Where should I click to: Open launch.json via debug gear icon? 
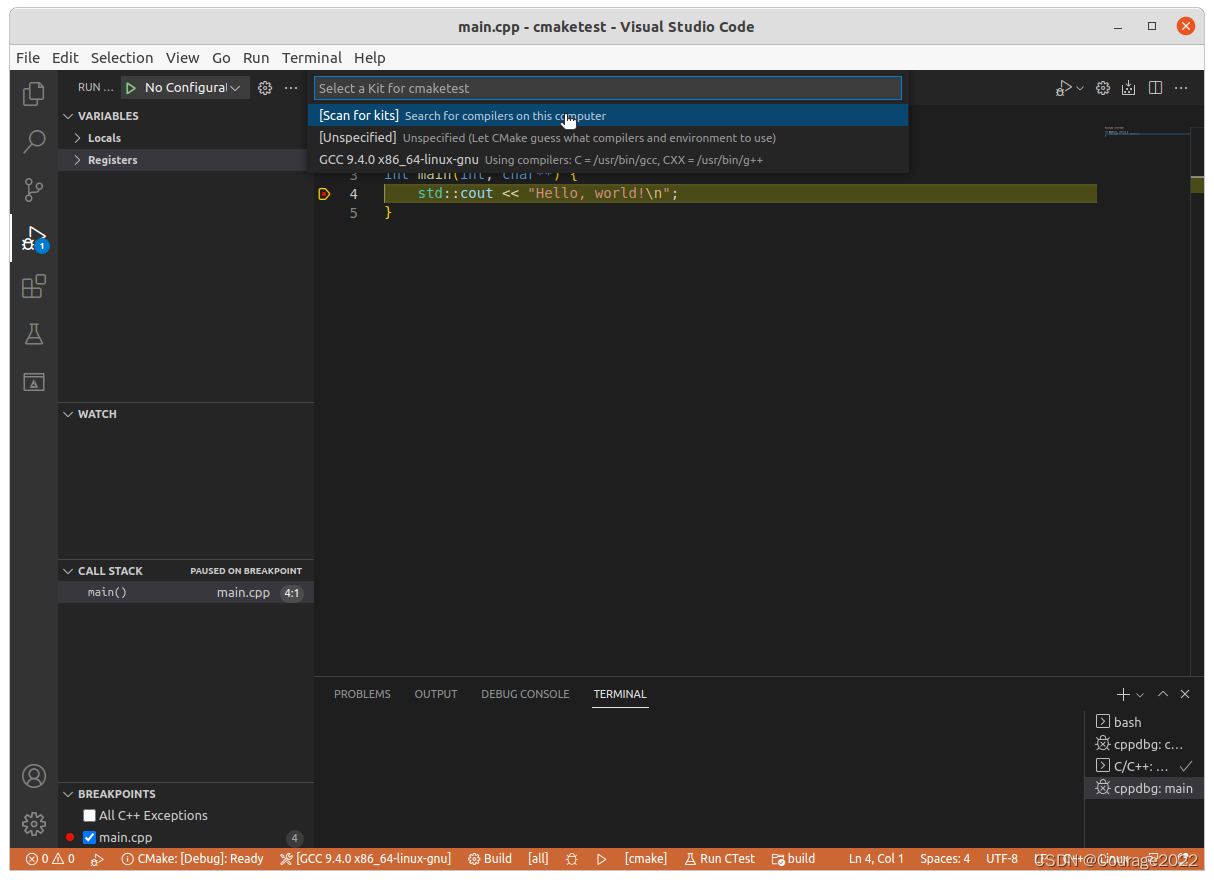265,88
